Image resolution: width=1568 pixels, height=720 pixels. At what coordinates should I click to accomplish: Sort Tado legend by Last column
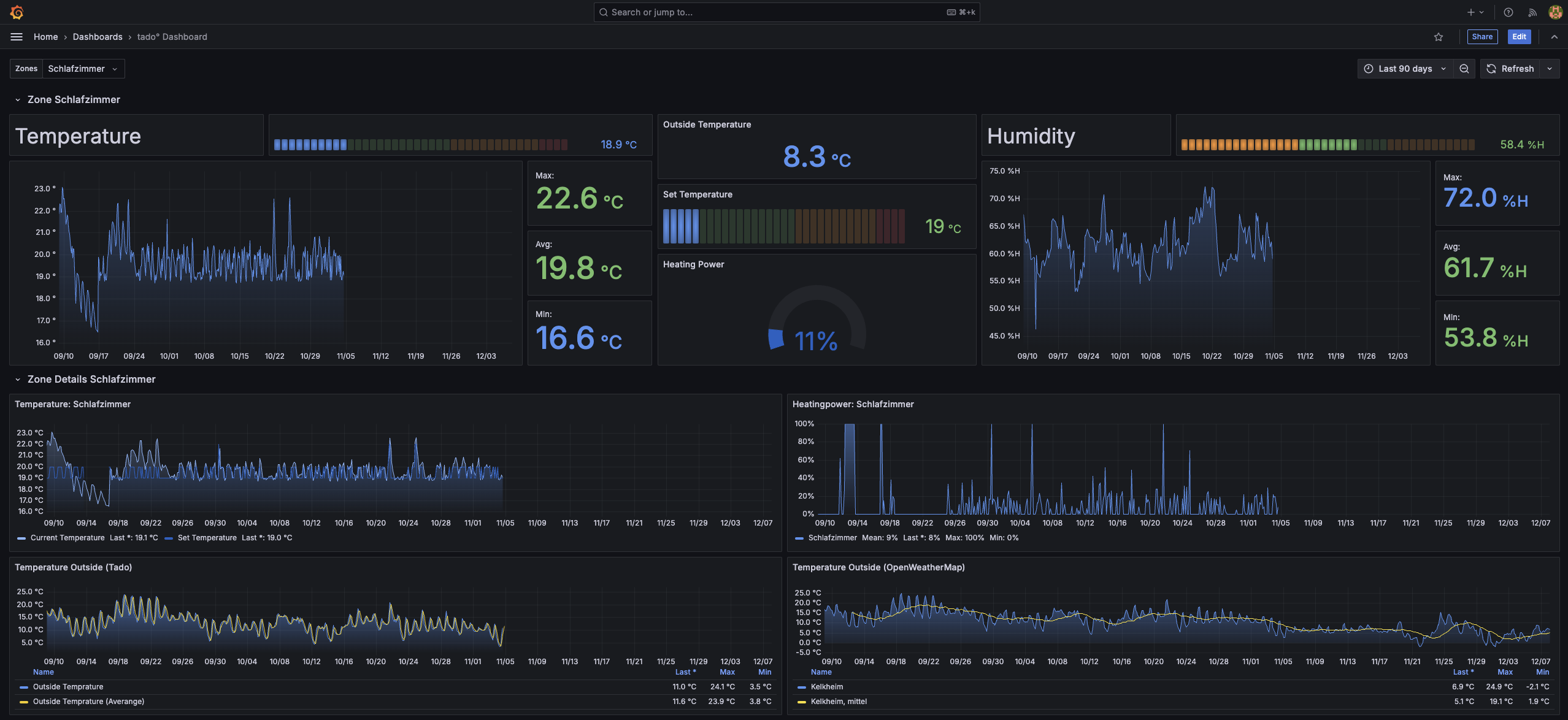(685, 672)
